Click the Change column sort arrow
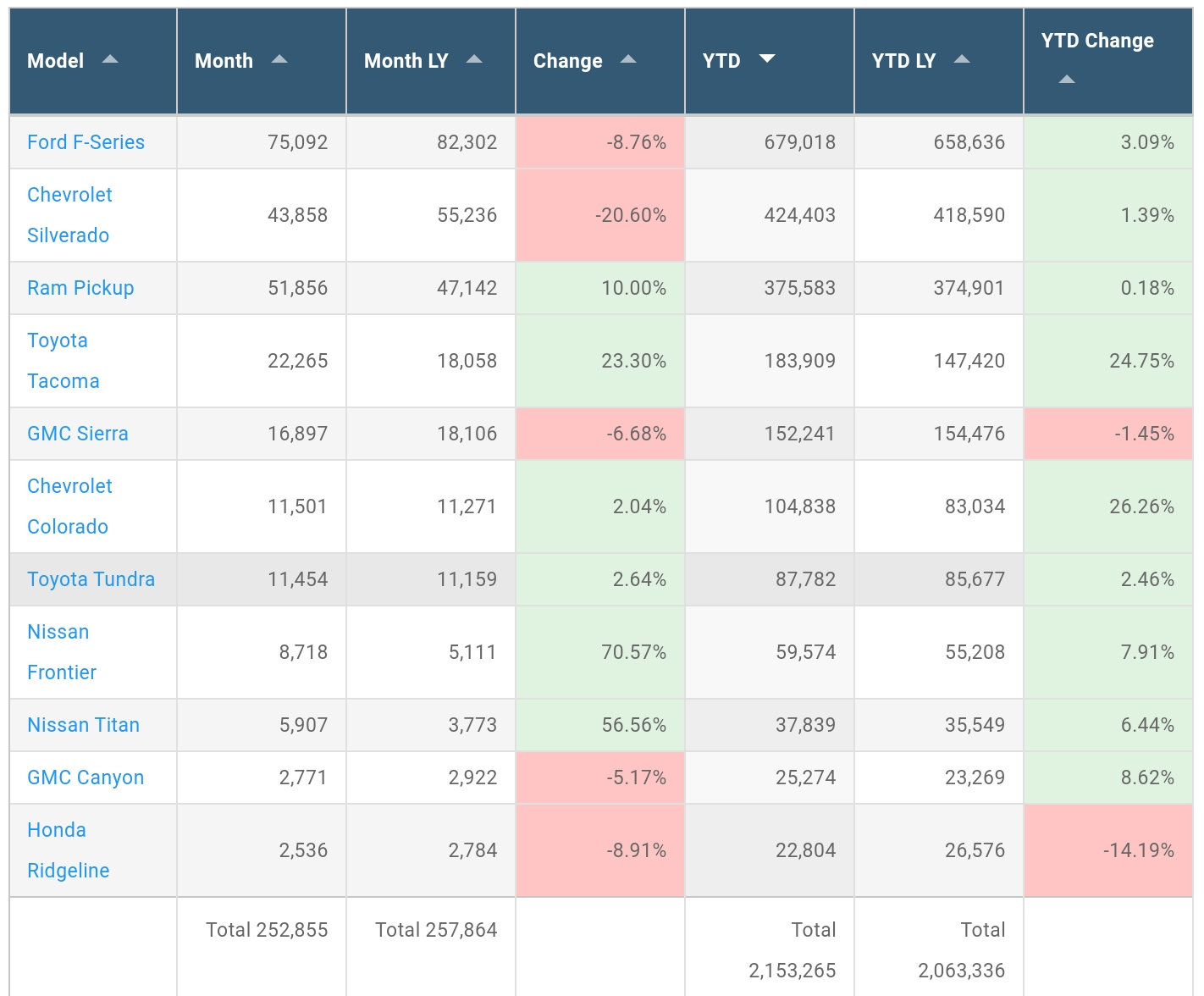Screen dimensions: 1204x996 [628, 59]
